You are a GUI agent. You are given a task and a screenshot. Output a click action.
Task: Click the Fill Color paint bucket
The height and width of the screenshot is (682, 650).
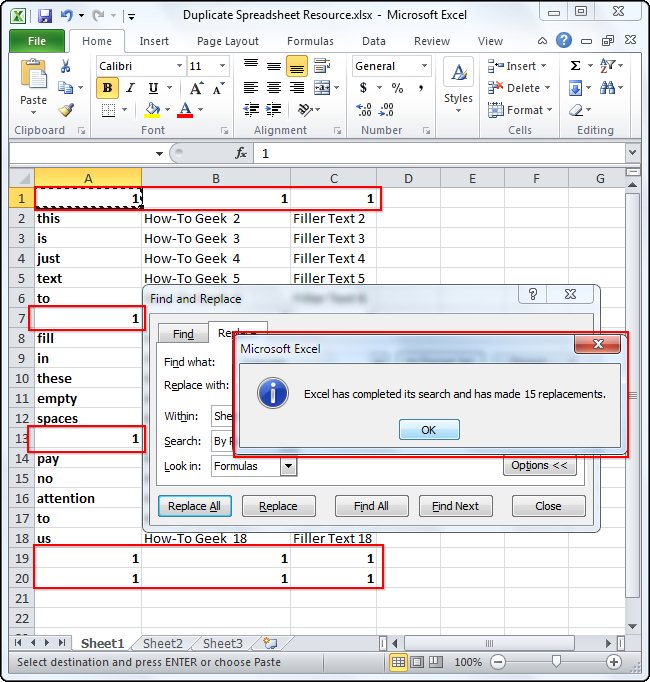152,110
